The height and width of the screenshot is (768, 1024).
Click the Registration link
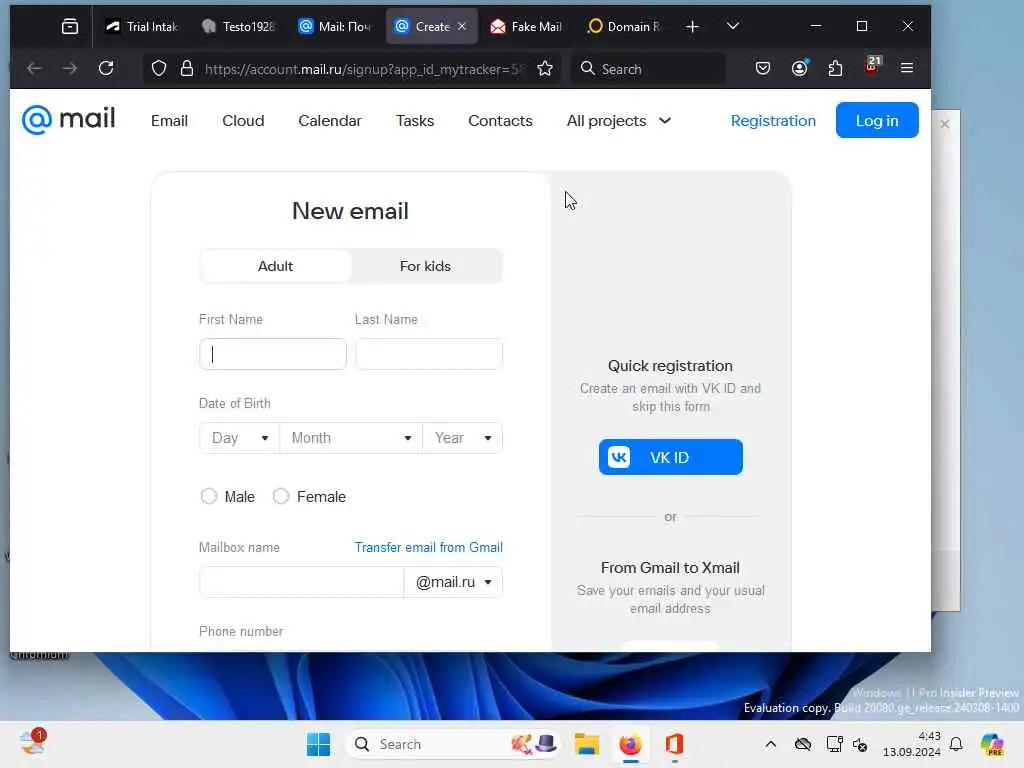[x=773, y=121]
